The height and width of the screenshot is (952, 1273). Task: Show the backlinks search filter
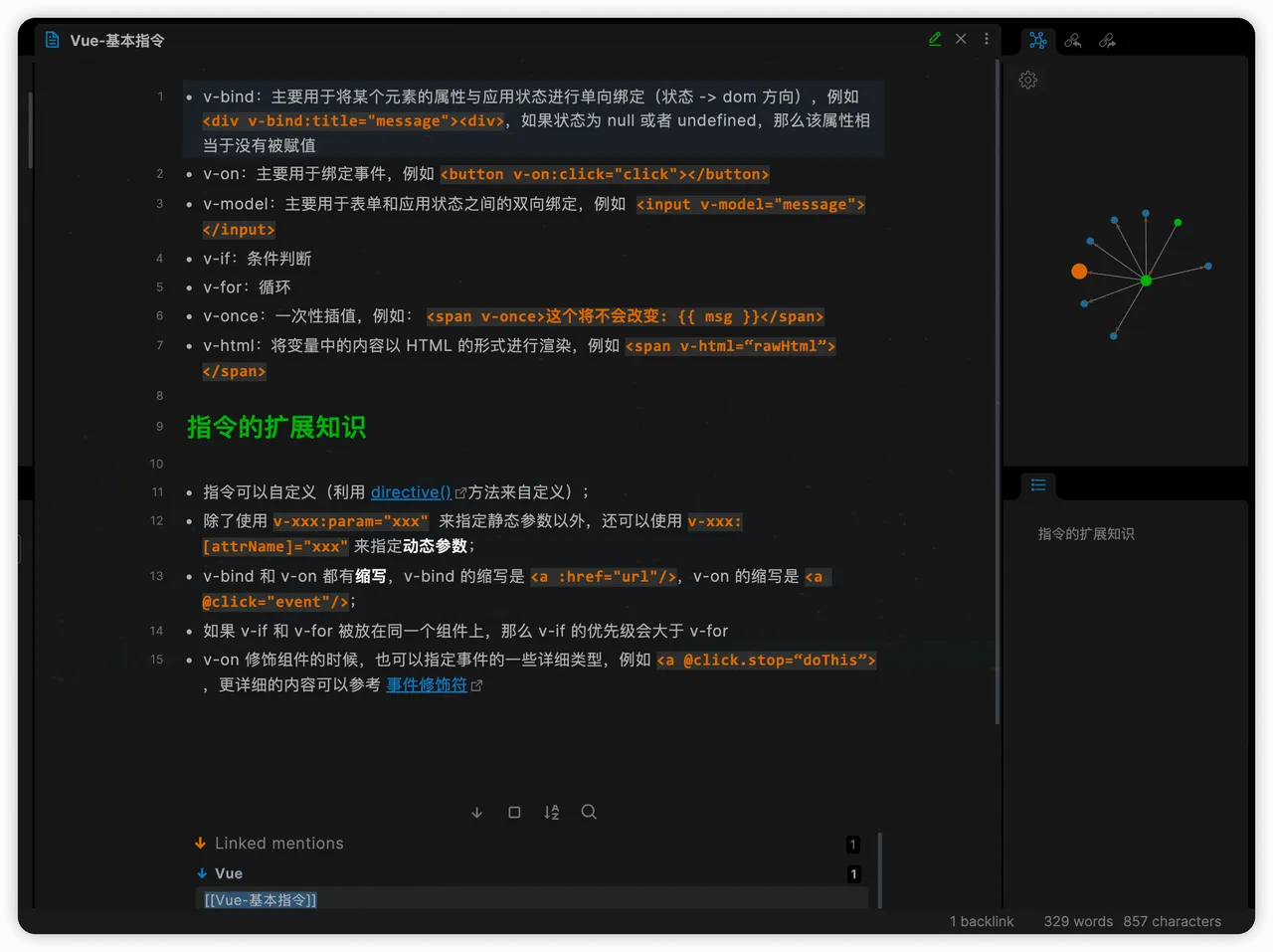(x=589, y=813)
